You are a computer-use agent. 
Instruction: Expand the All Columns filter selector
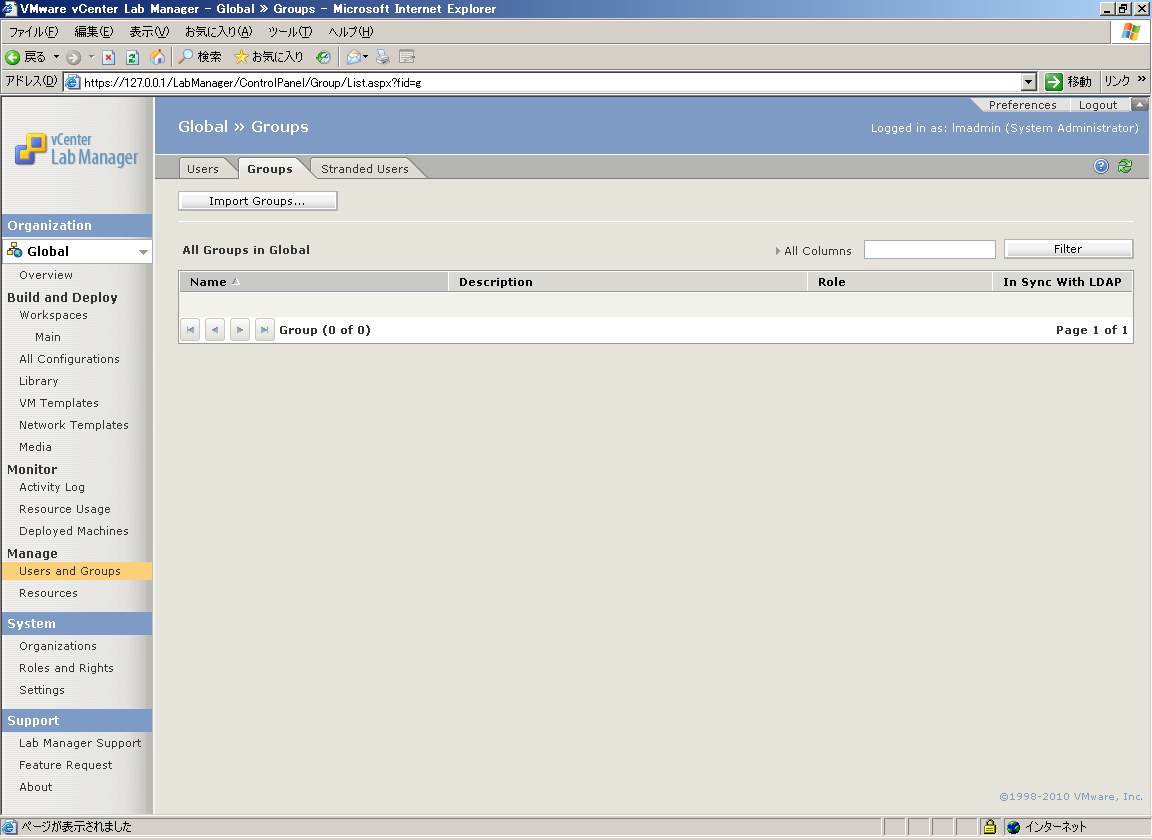pos(813,251)
